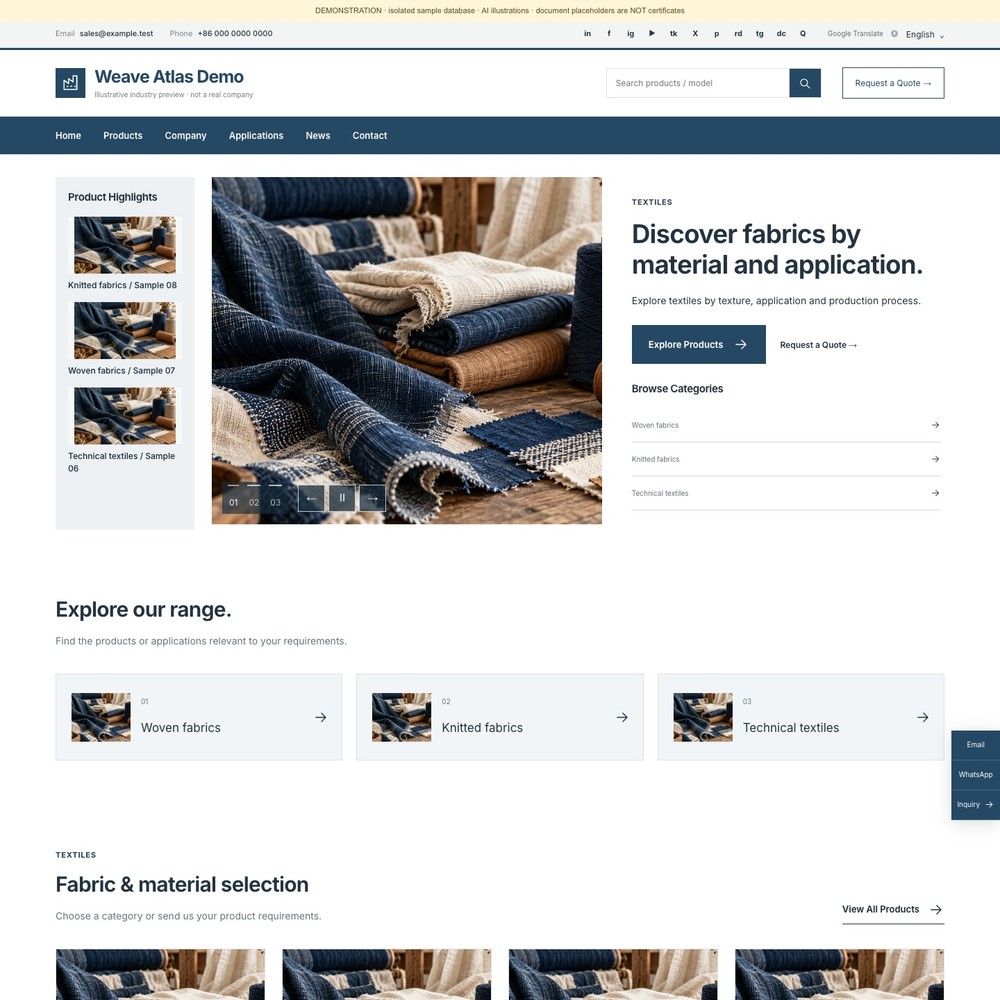Open the Instagram social icon
1000x1000 pixels.
click(630, 34)
